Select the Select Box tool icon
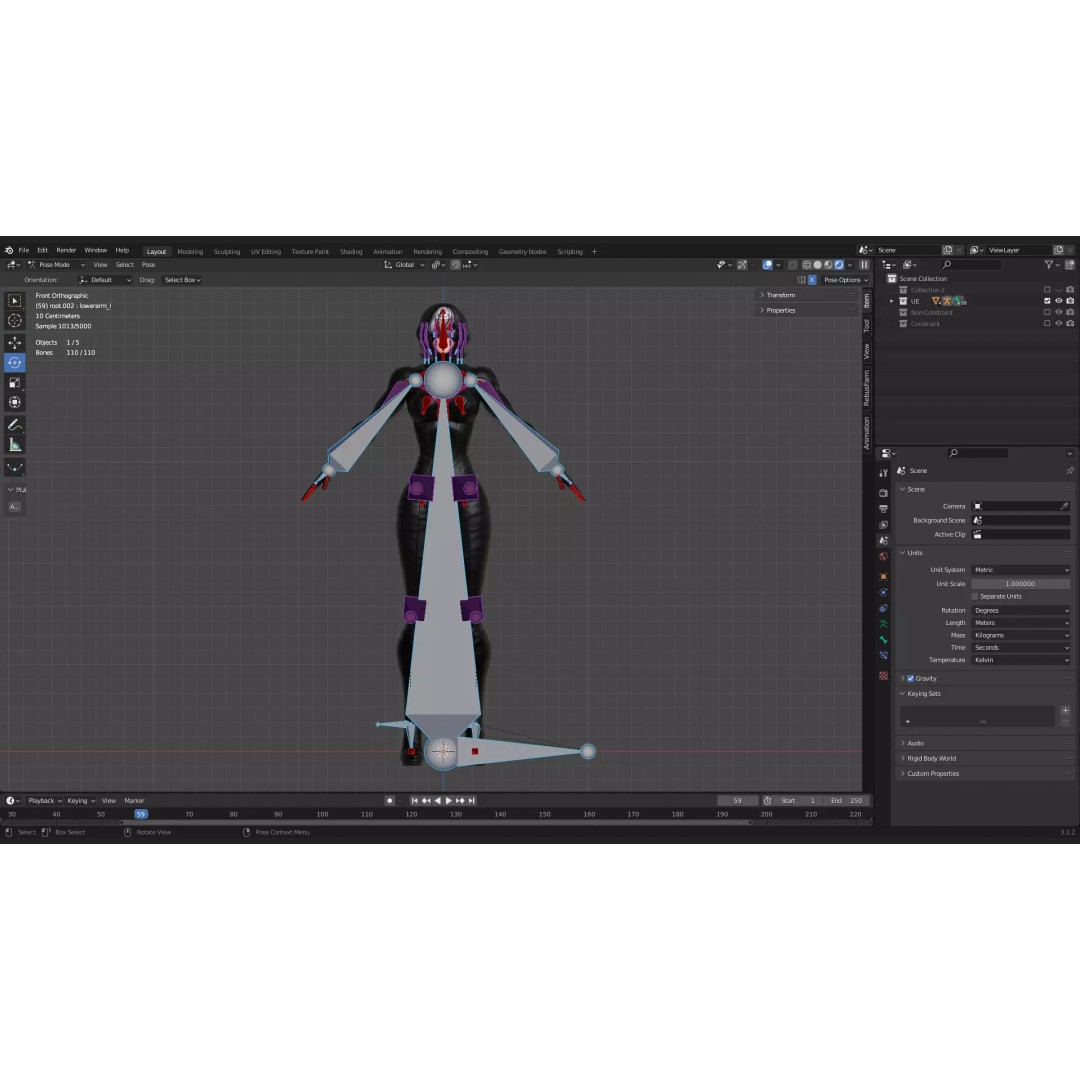This screenshot has height=1080, width=1080. (14, 301)
